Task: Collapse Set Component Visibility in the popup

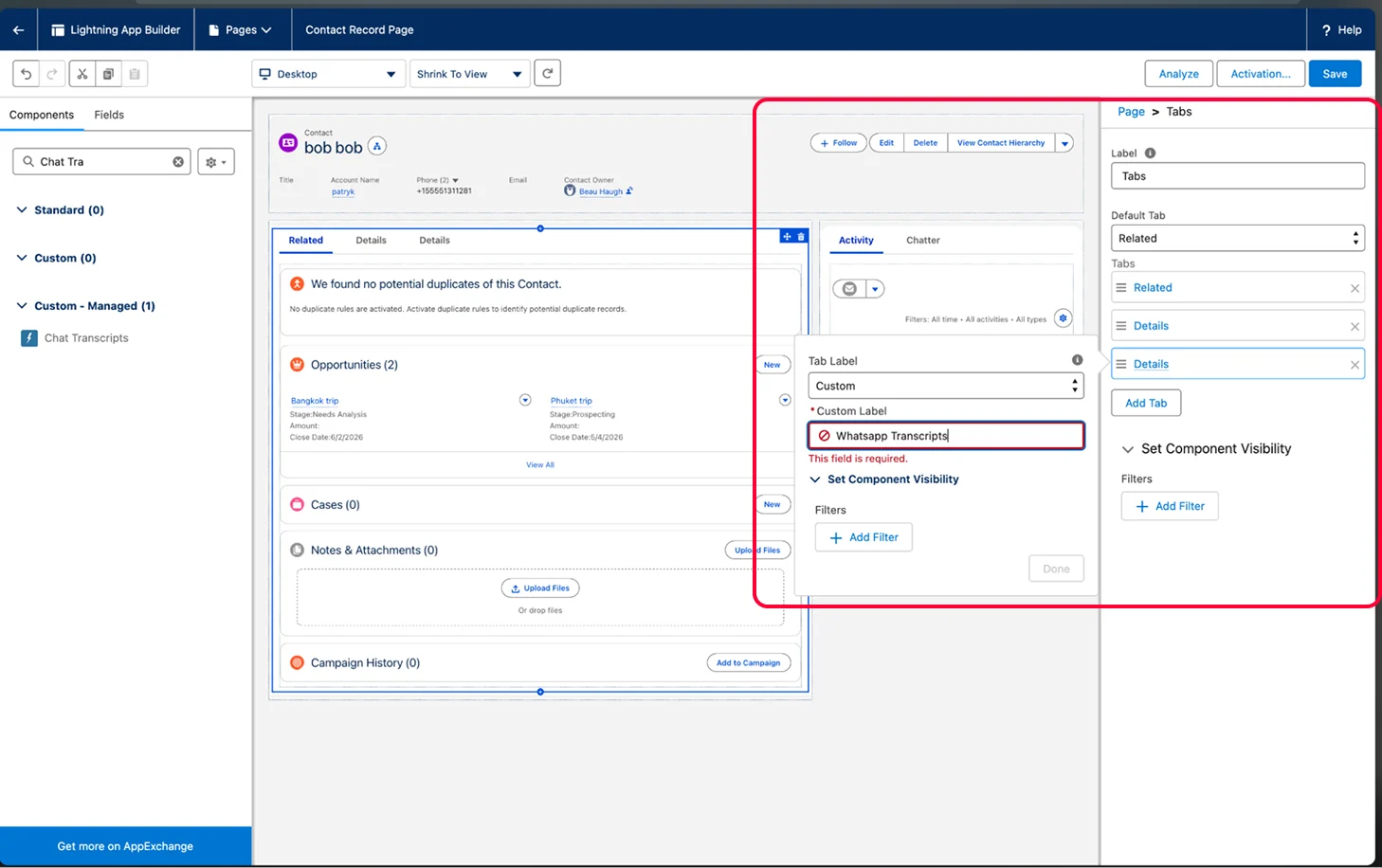Action: pyautogui.click(x=815, y=479)
